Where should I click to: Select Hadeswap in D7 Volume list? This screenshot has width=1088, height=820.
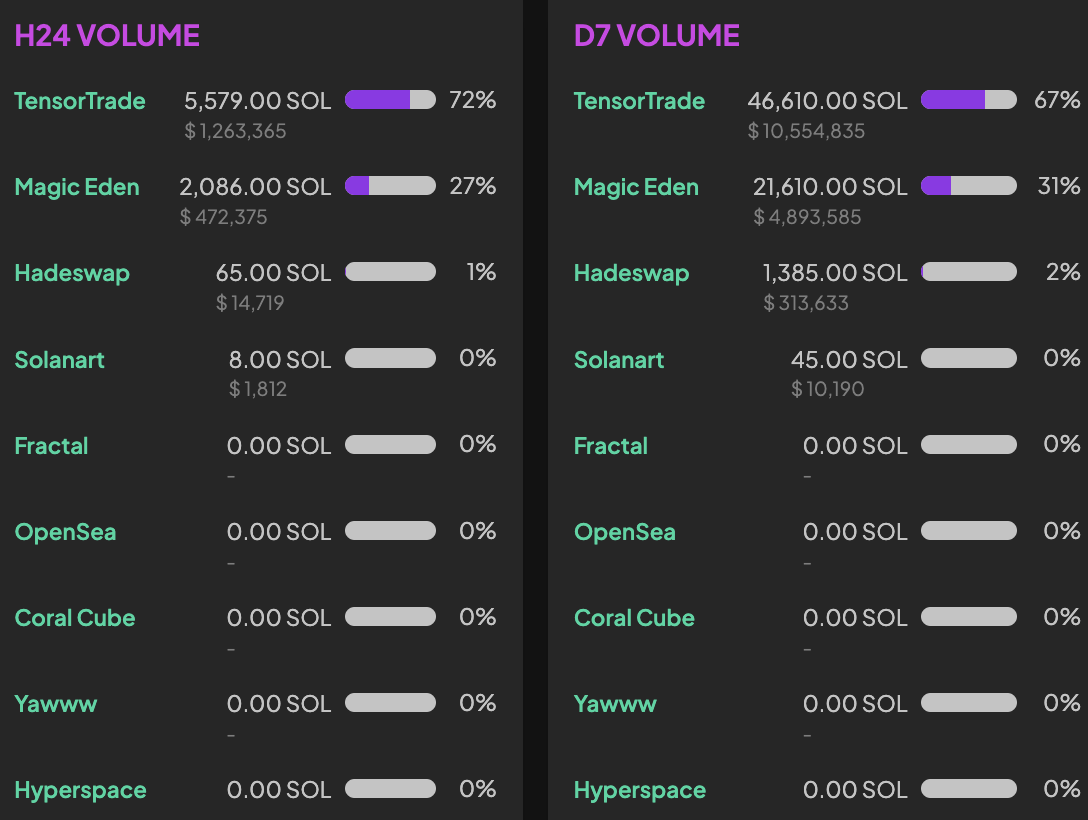(631, 273)
